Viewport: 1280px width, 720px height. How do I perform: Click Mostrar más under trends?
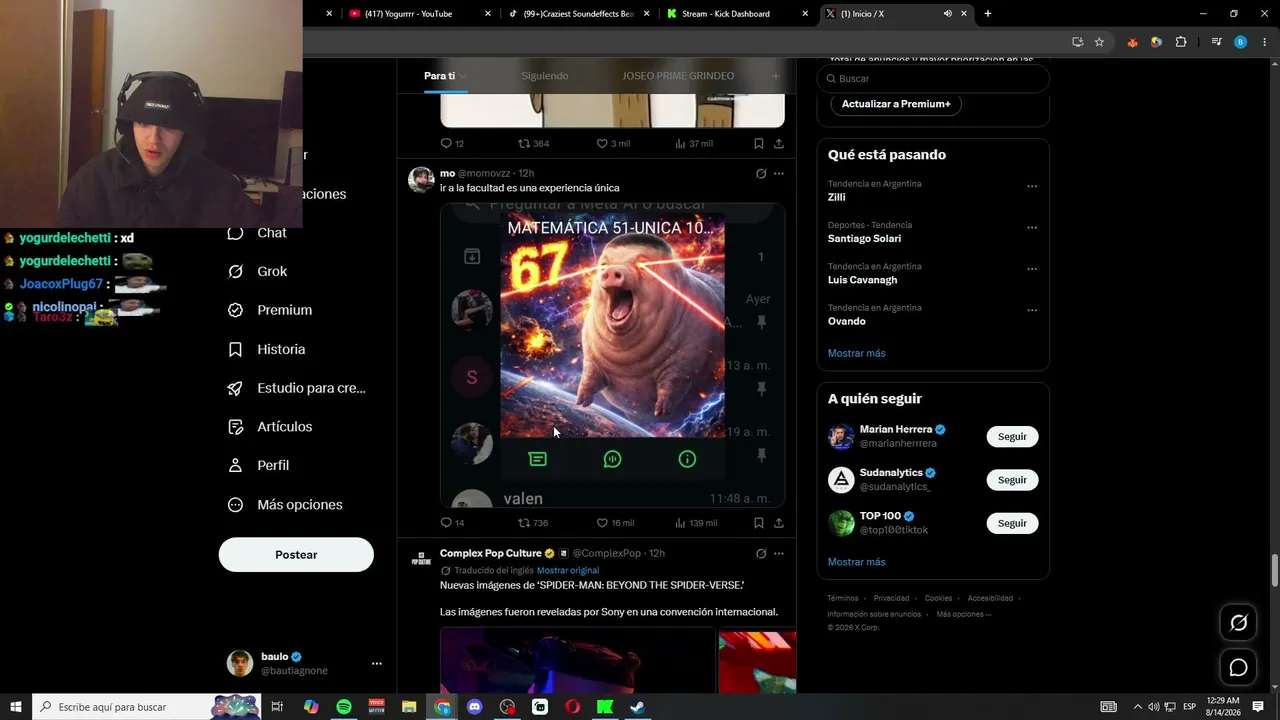pos(856,353)
